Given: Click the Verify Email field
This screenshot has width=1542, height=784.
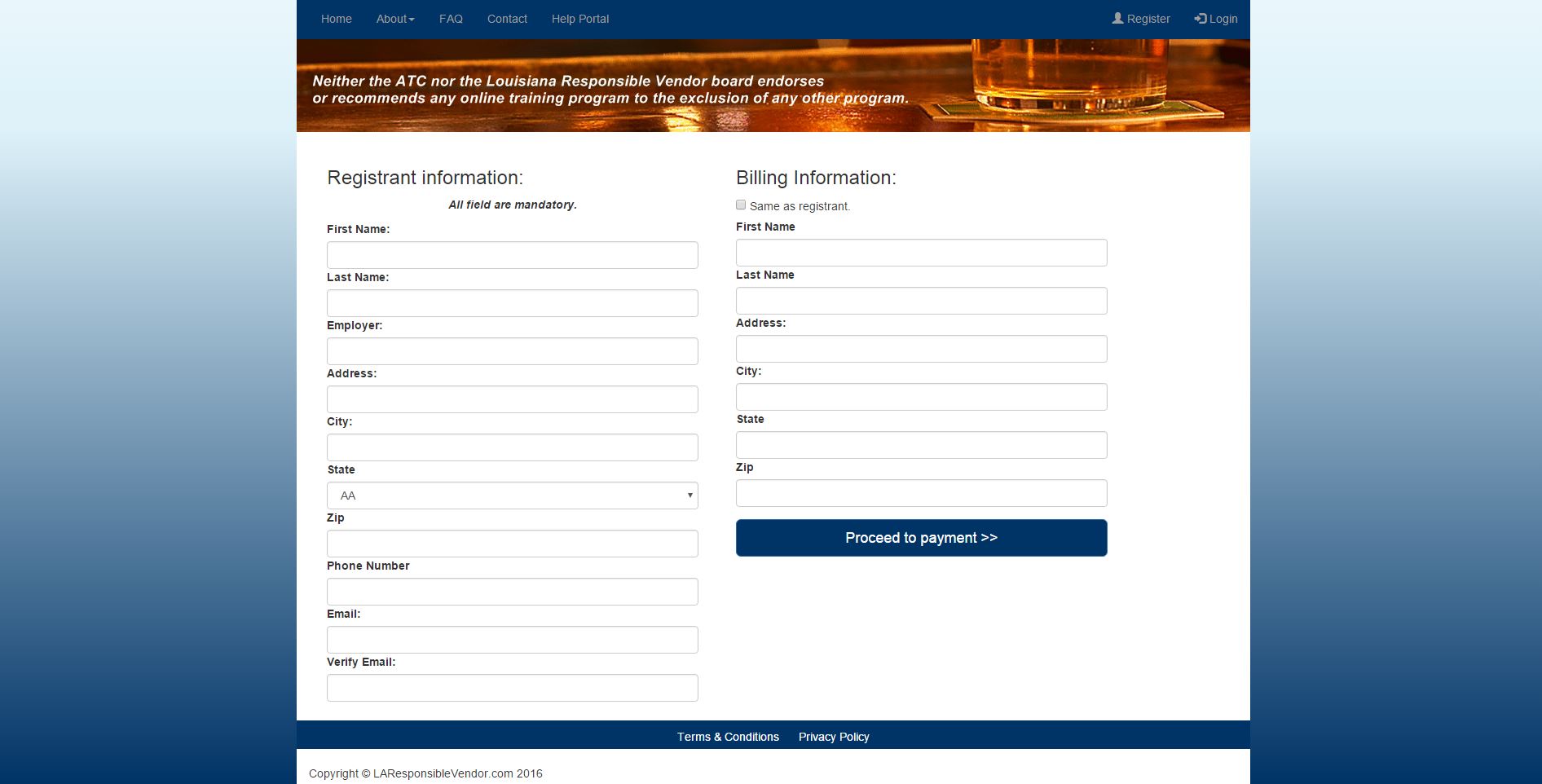Looking at the screenshot, I should [512, 688].
